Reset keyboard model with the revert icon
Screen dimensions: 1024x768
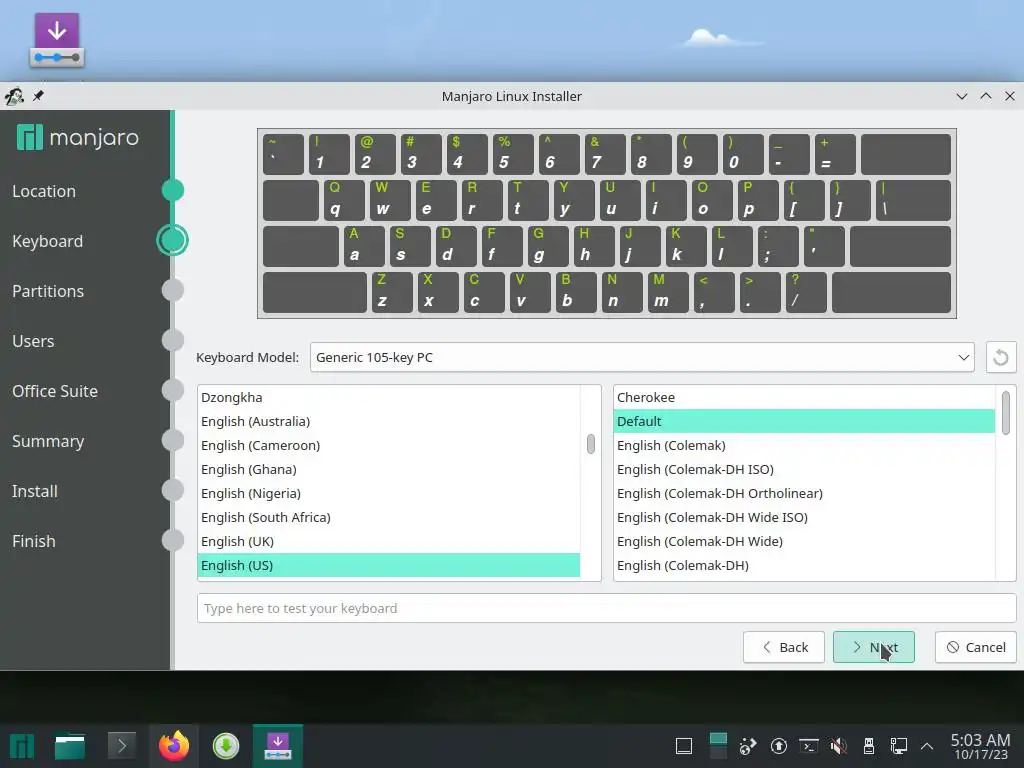coord(1000,357)
